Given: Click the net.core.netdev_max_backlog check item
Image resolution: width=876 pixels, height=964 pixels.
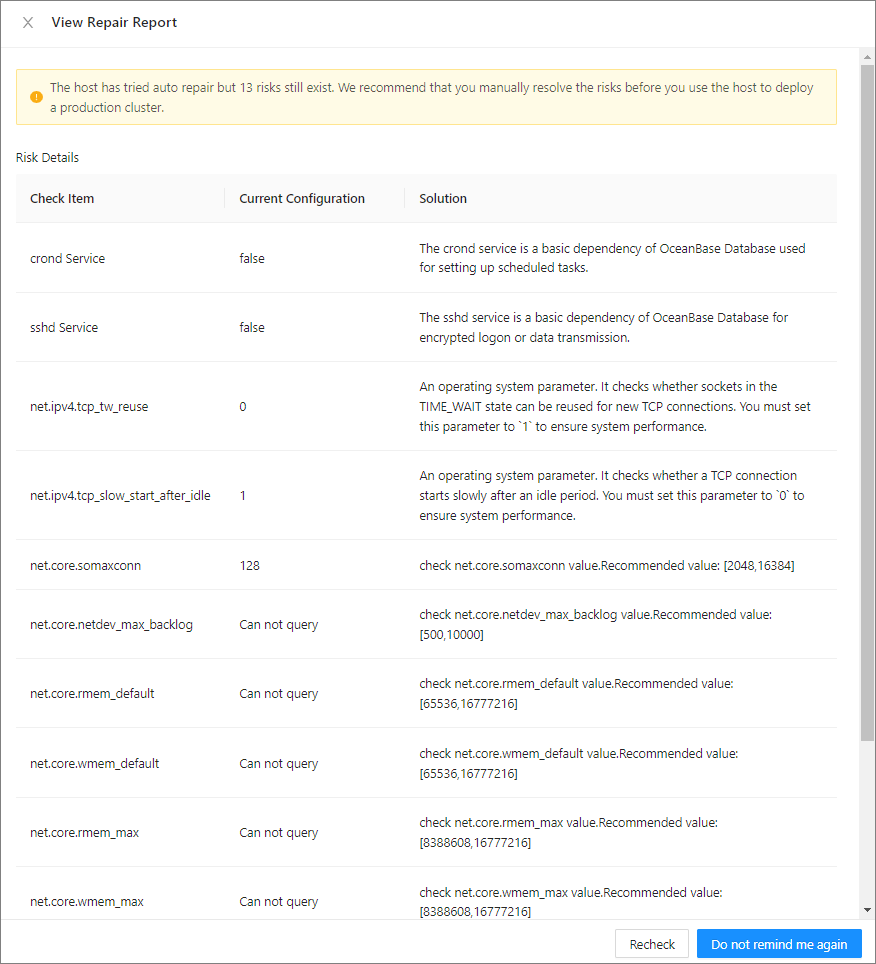Looking at the screenshot, I should [x=111, y=624].
